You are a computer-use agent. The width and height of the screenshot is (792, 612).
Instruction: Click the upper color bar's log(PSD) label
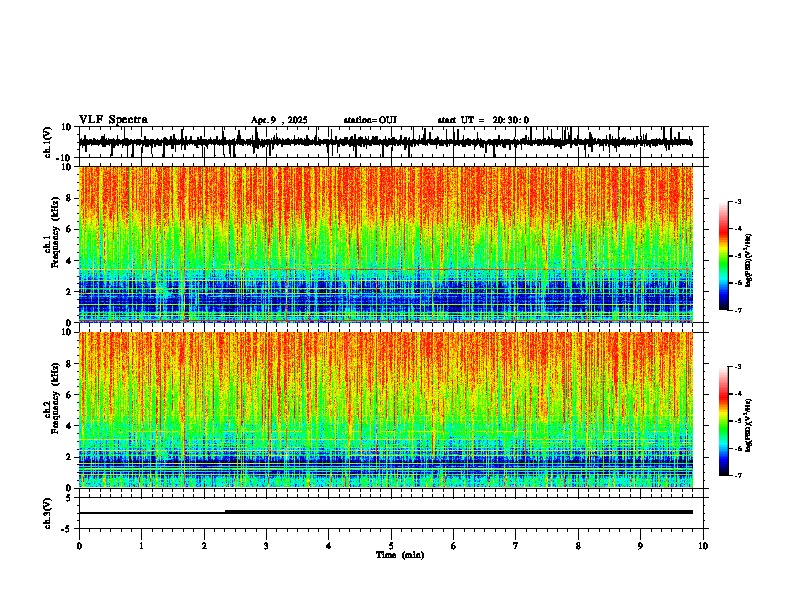[x=749, y=261]
